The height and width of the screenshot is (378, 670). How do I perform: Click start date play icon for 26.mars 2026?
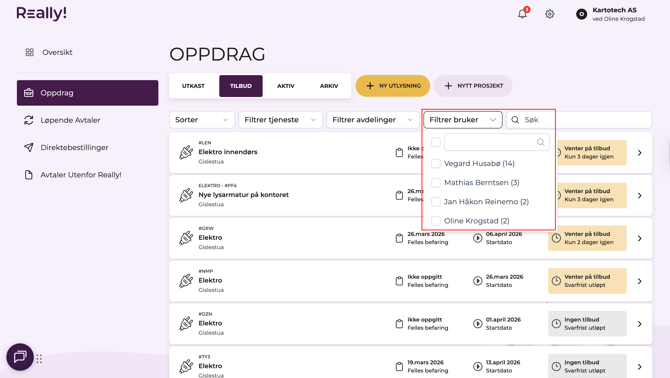pyautogui.click(x=478, y=281)
